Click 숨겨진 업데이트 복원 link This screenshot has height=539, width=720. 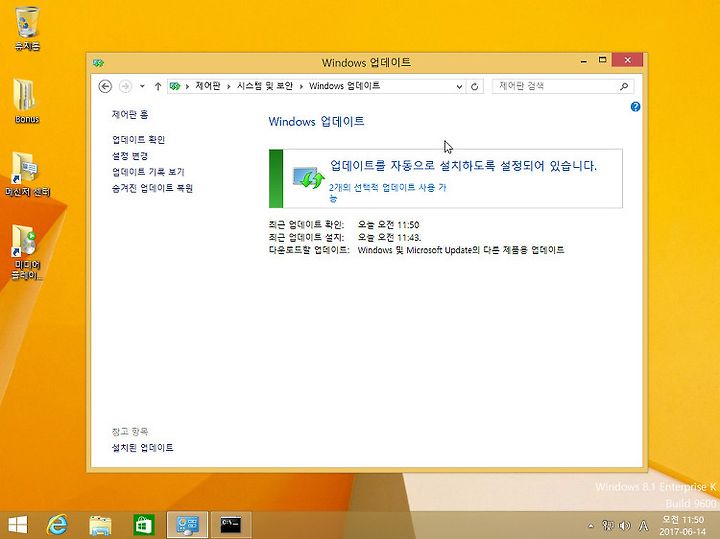152,188
